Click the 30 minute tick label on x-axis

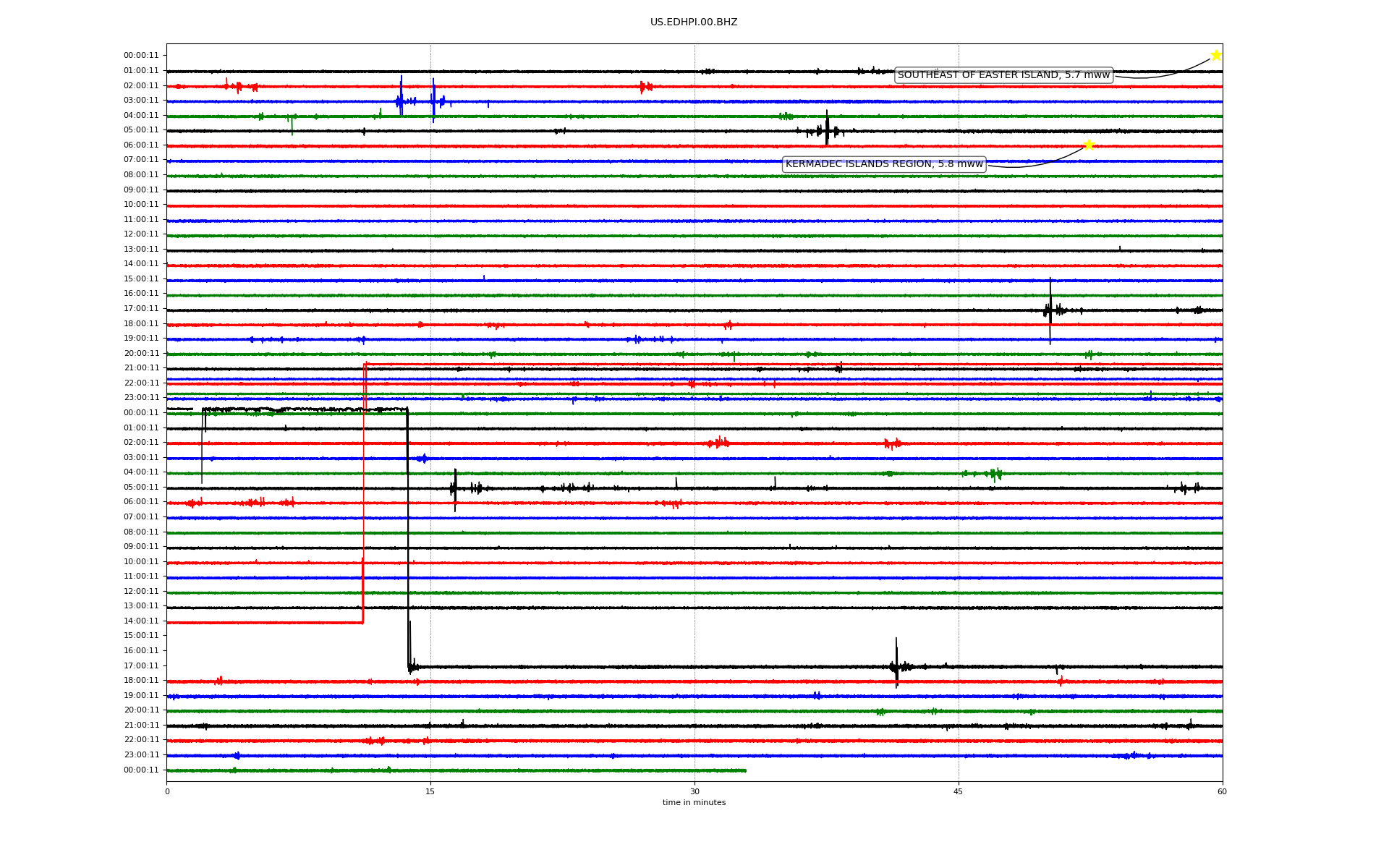coord(694,791)
